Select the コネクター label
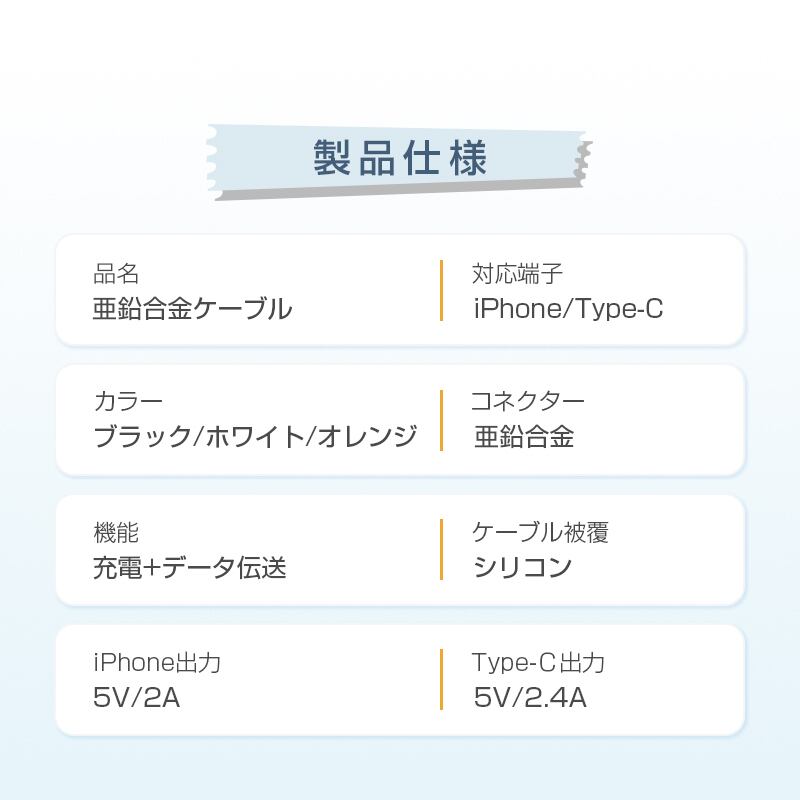Screen dimensions: 800x800 point(528,402)
